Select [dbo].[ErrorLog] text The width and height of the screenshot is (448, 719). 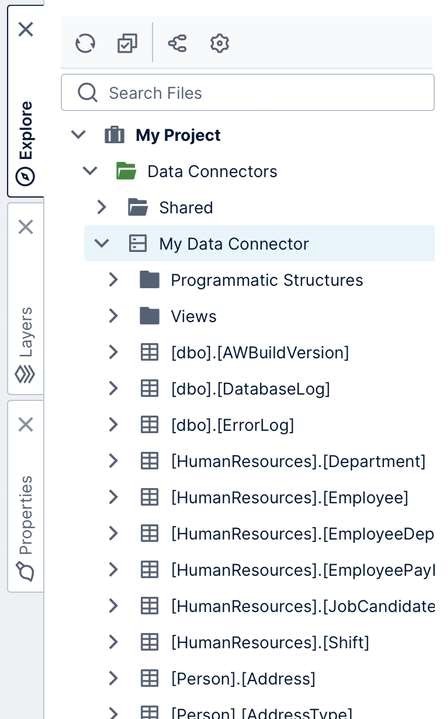[232, 425]
